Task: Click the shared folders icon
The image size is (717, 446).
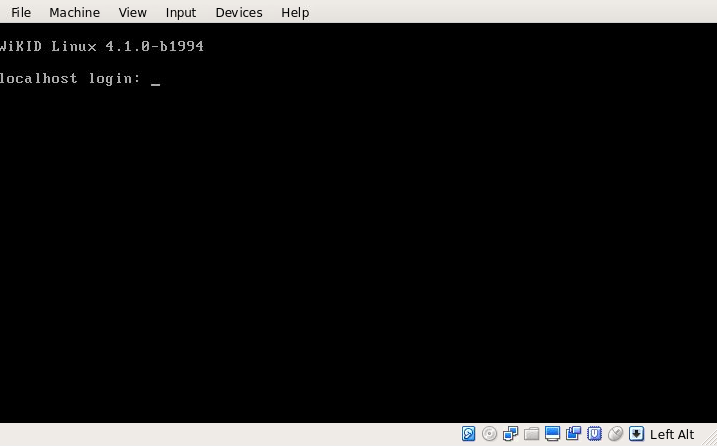Action: [x=531, y=433]
